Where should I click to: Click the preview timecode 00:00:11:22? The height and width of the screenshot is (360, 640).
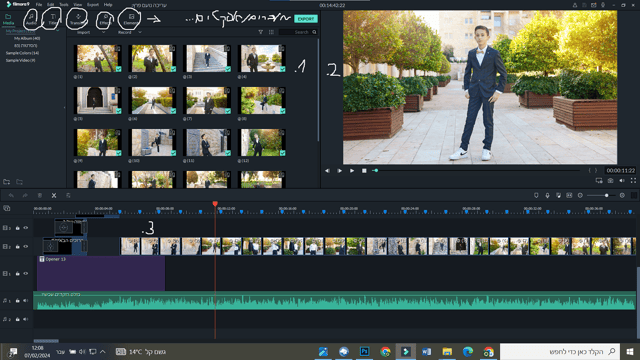point(620,171)
